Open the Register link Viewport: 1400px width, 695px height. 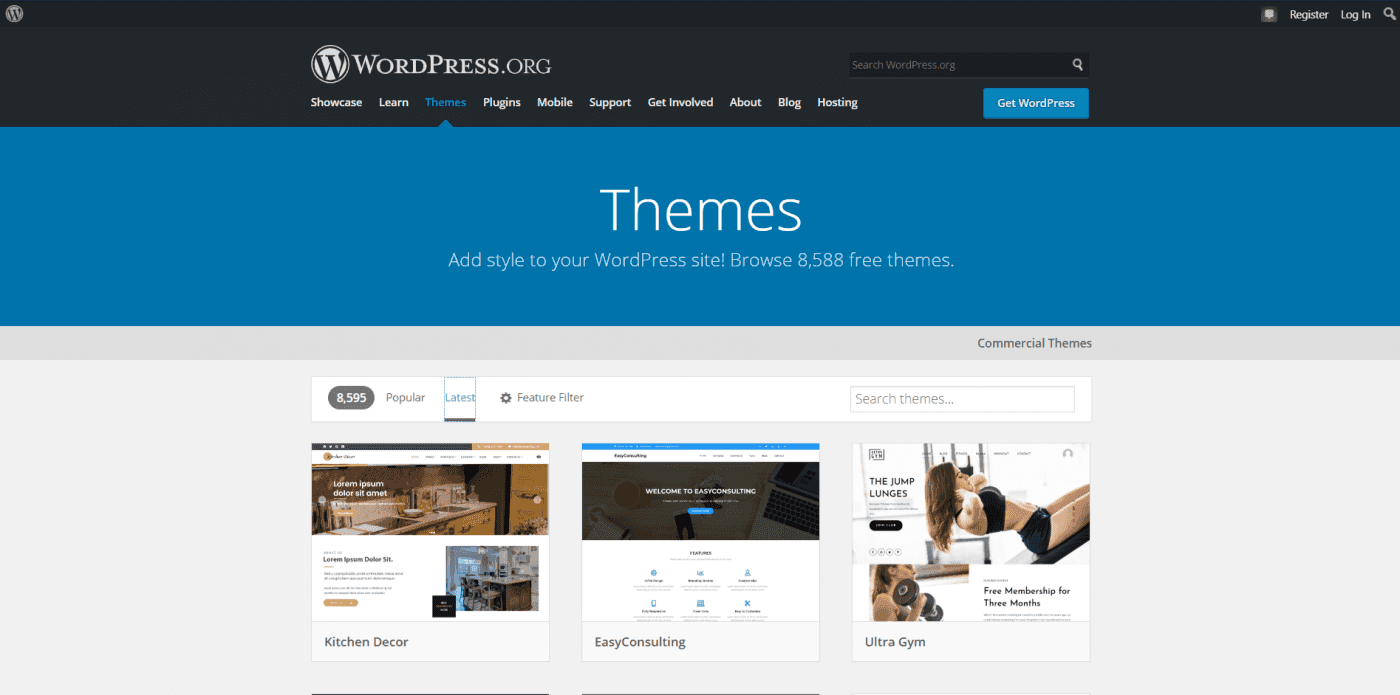[x=1308, y=15]
